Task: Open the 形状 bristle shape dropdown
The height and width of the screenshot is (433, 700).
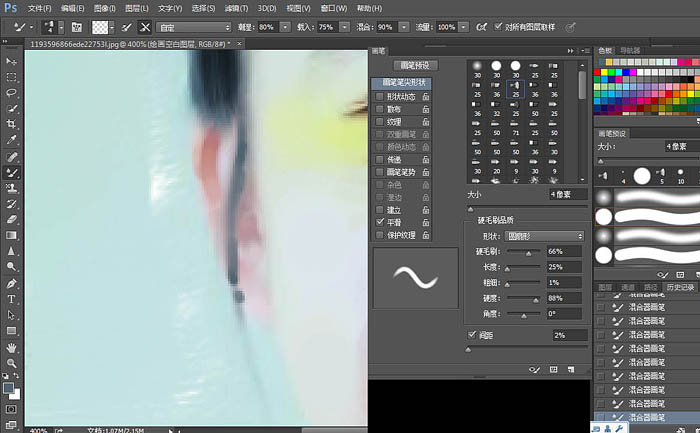Action: point(544,236)
